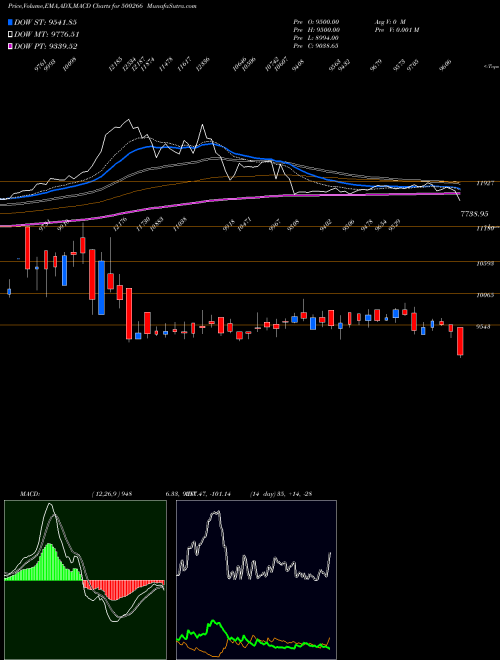Click the chart title with MunafaSutra.com

102,6
